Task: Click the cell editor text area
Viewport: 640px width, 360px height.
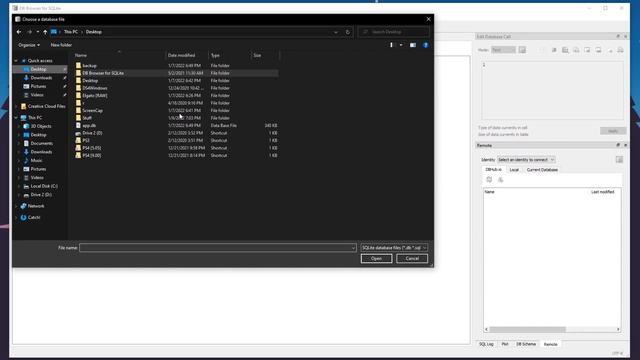Action: coord(552,90)
